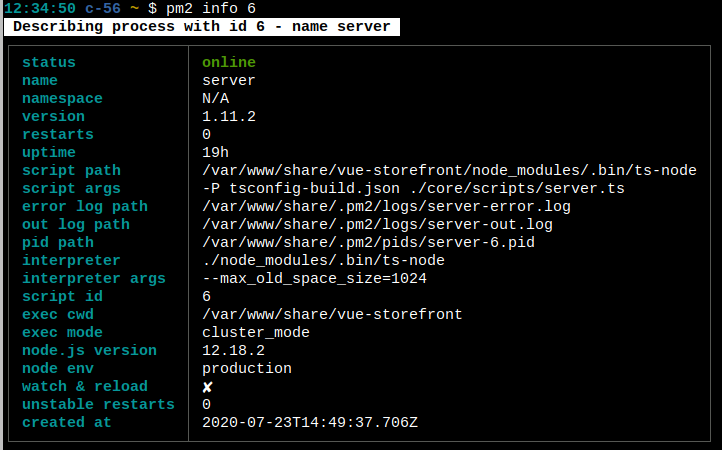This screenshot has width=722, height=450.
Task: Select the name value 'server'
Action: (229, 80)
